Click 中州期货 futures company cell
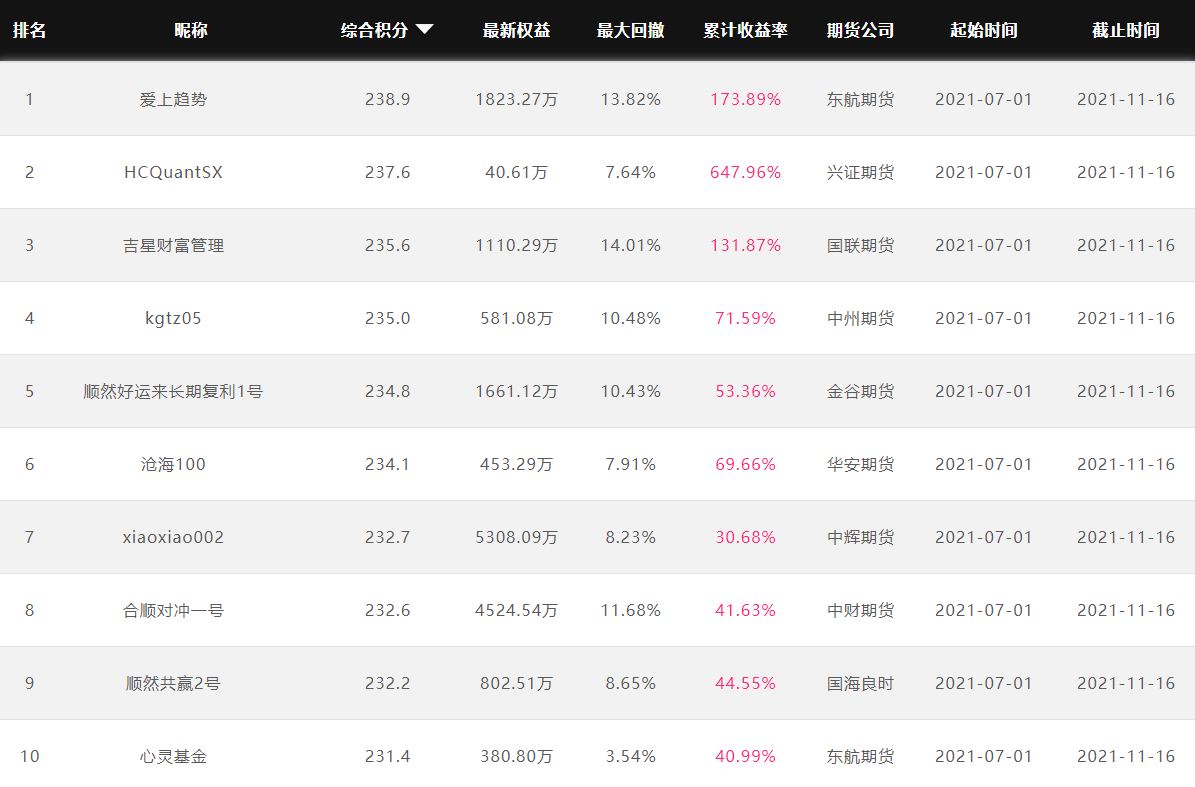1195x787 pixels. click(x=860, y=318)
